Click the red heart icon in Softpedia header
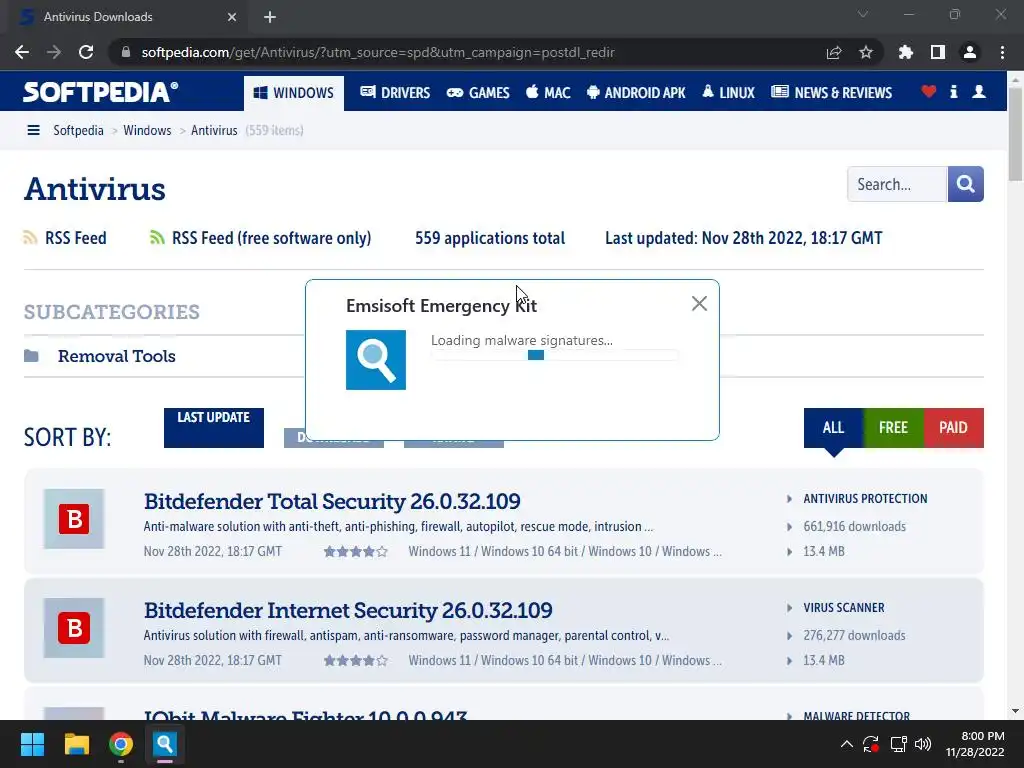Screen dimensions: 1024x768 928,91
